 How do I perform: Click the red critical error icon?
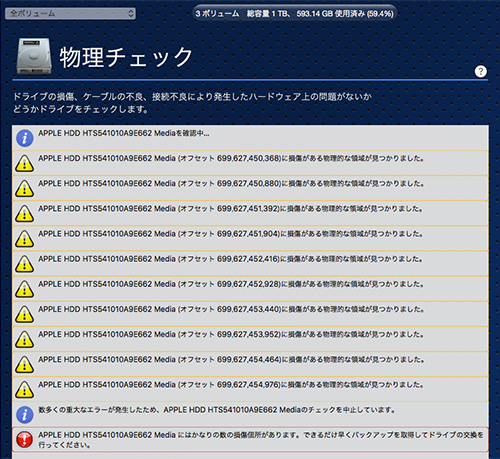tap(25, 439)
